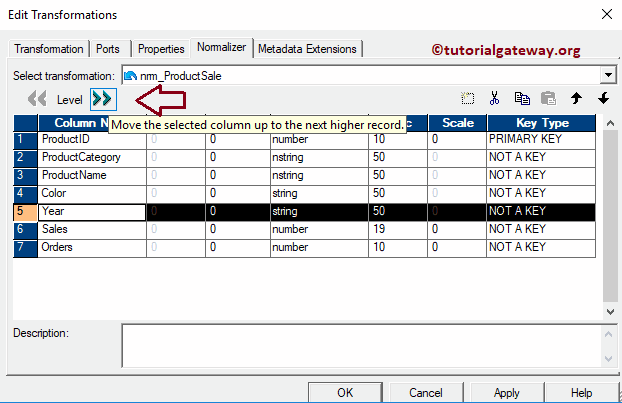Viewport: 622px width, 403px height.
Task: Click the precision 19 cell of Sales
Action: coord(398,230)
